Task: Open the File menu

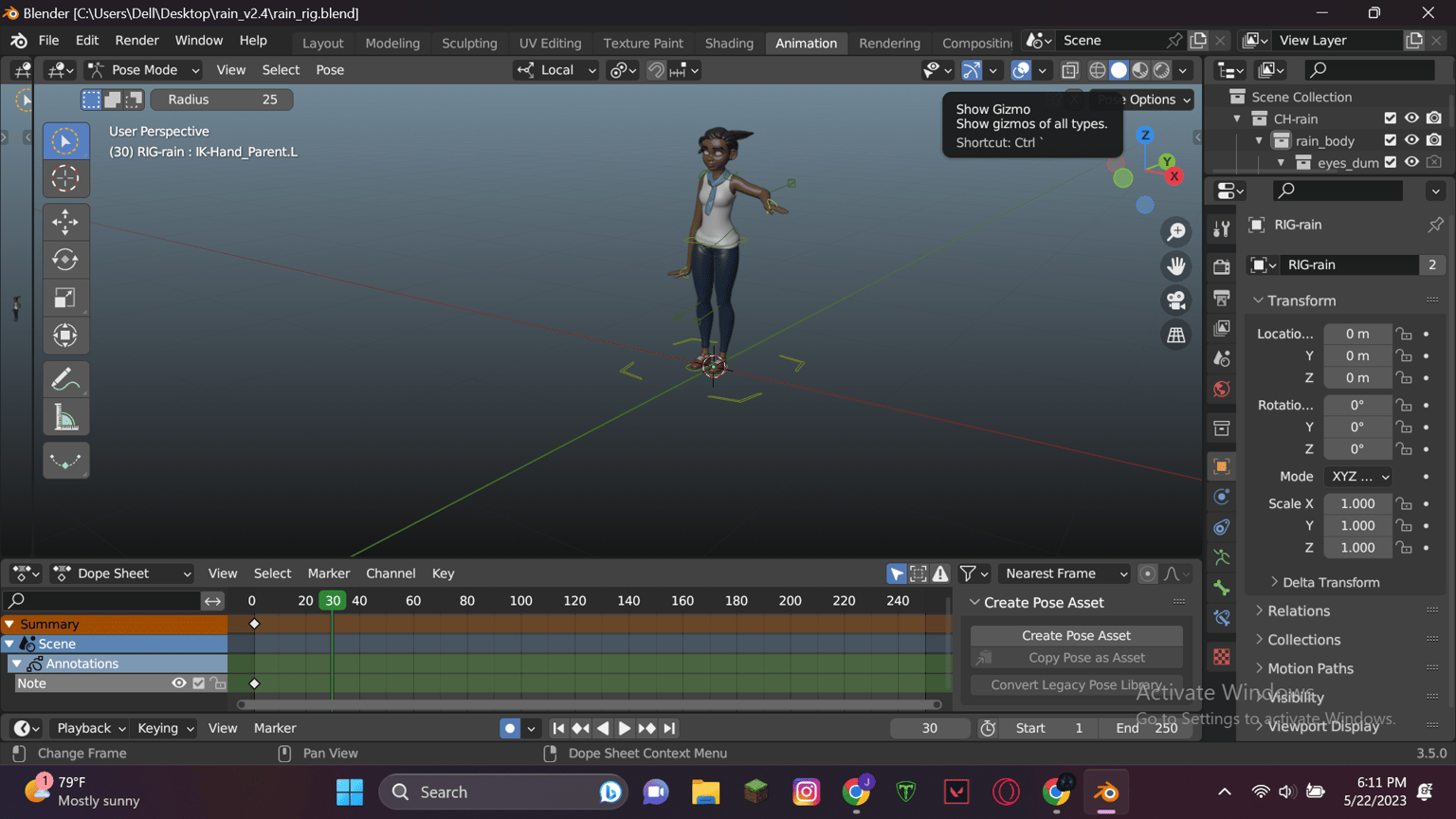Action: coord(48,41)
